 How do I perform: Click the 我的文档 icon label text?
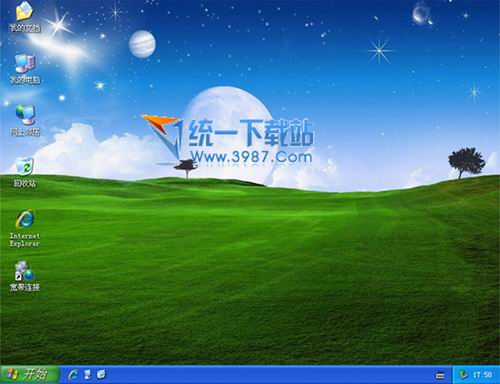[25, 28]
